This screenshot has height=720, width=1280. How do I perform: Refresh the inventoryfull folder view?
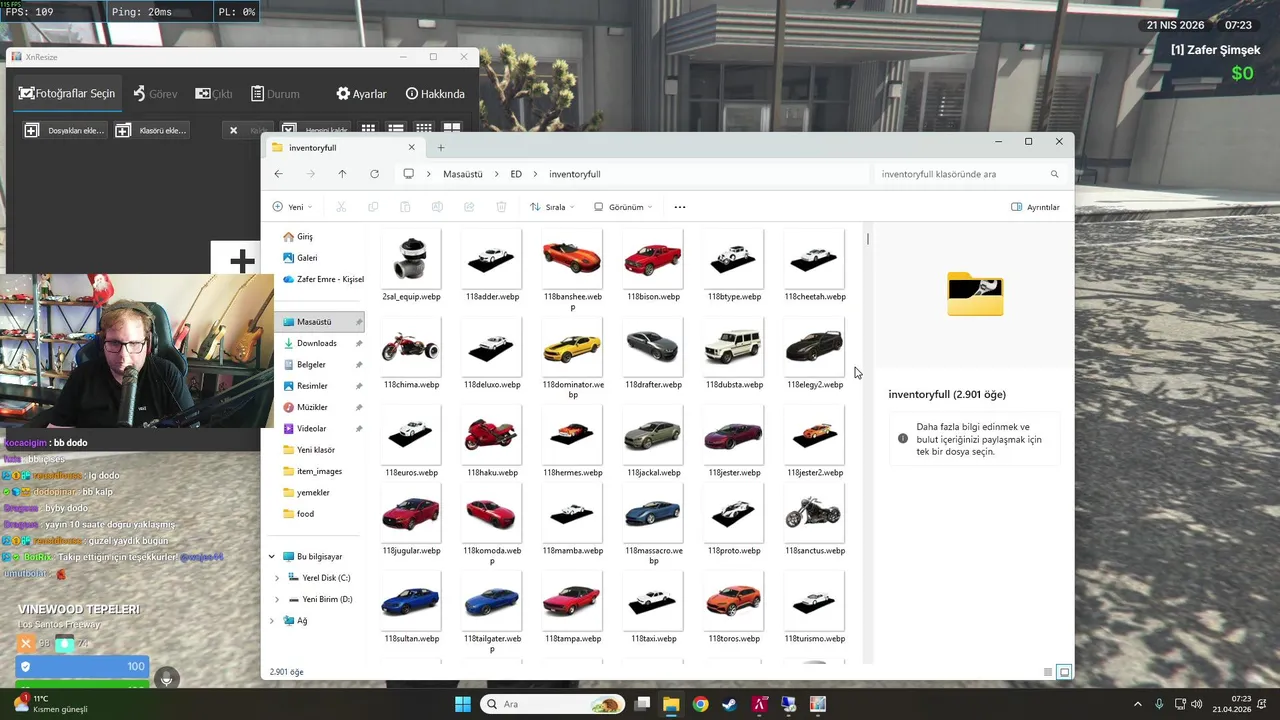coord(374,174)
